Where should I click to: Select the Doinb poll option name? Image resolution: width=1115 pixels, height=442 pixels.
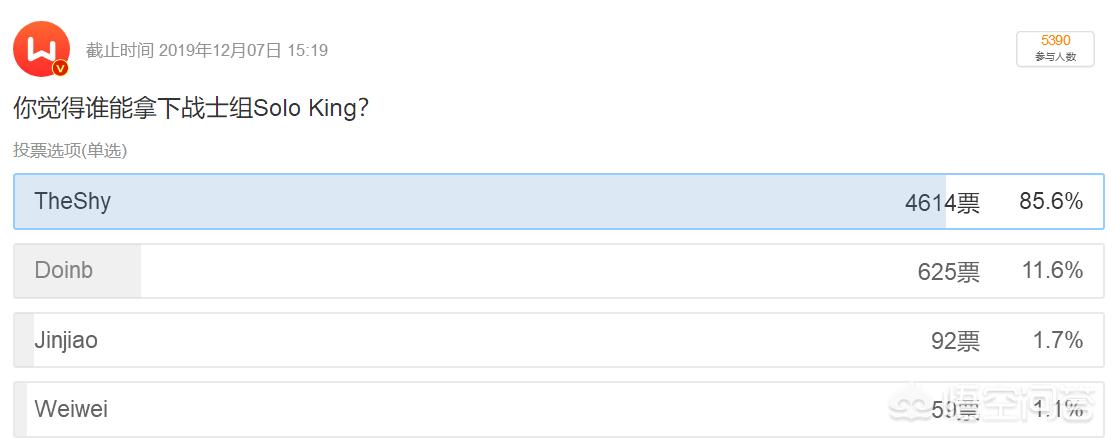click(x=63, y=270)
